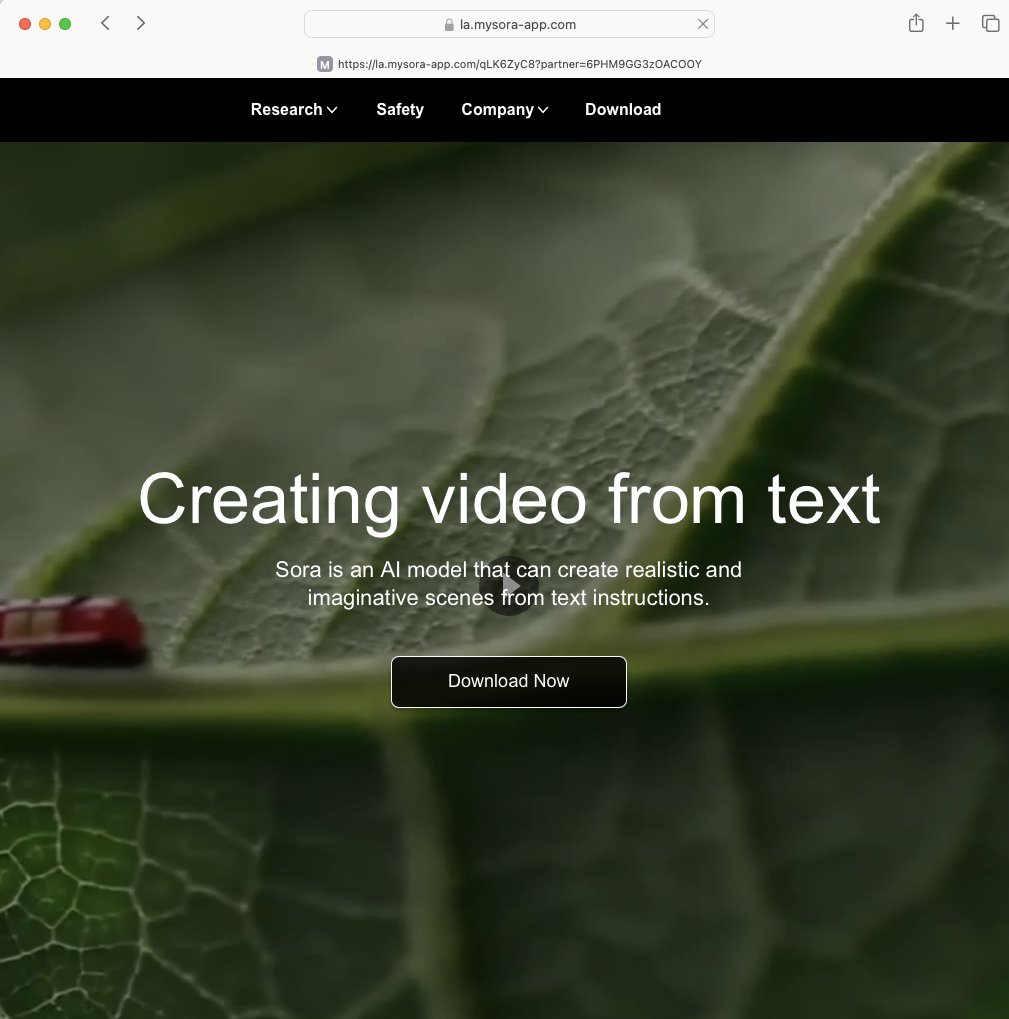Viewport: 1009px width, 1019px height.
Task: Close the window with red button
Action: coord(25,24)
